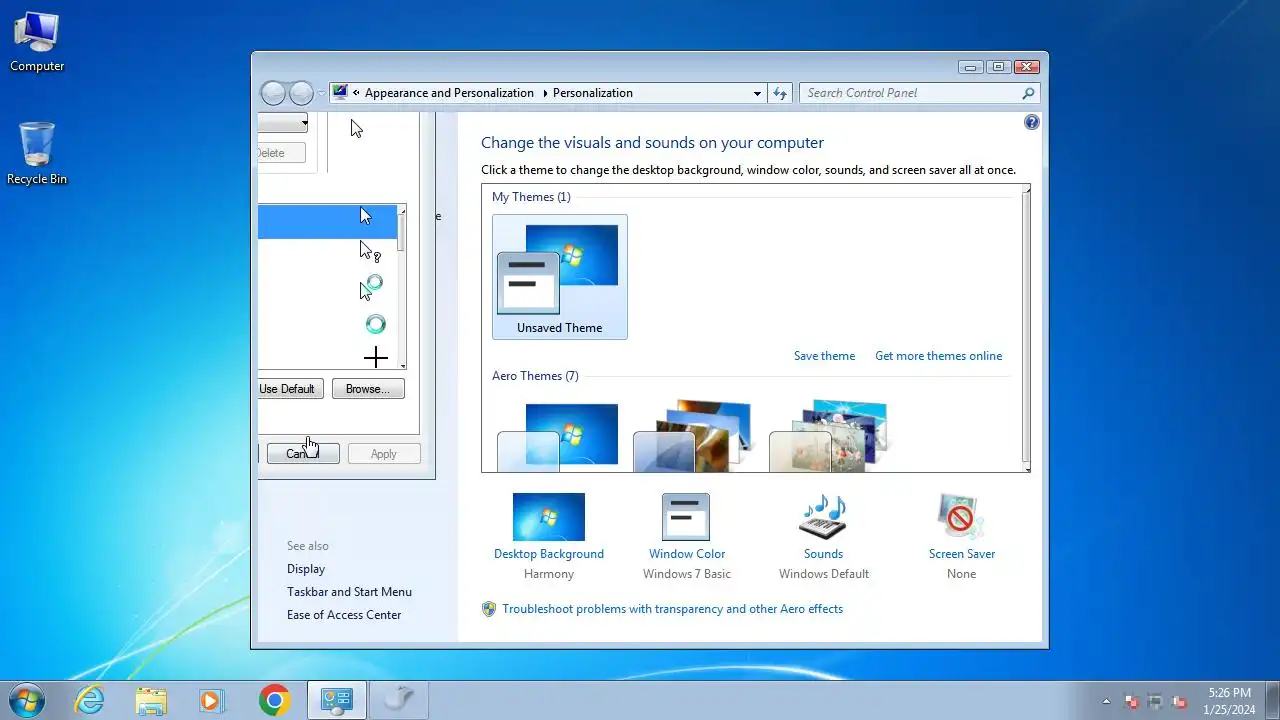Click the Use Default button
Viewport: 1280px width, 720px height.
click(290, 389)
